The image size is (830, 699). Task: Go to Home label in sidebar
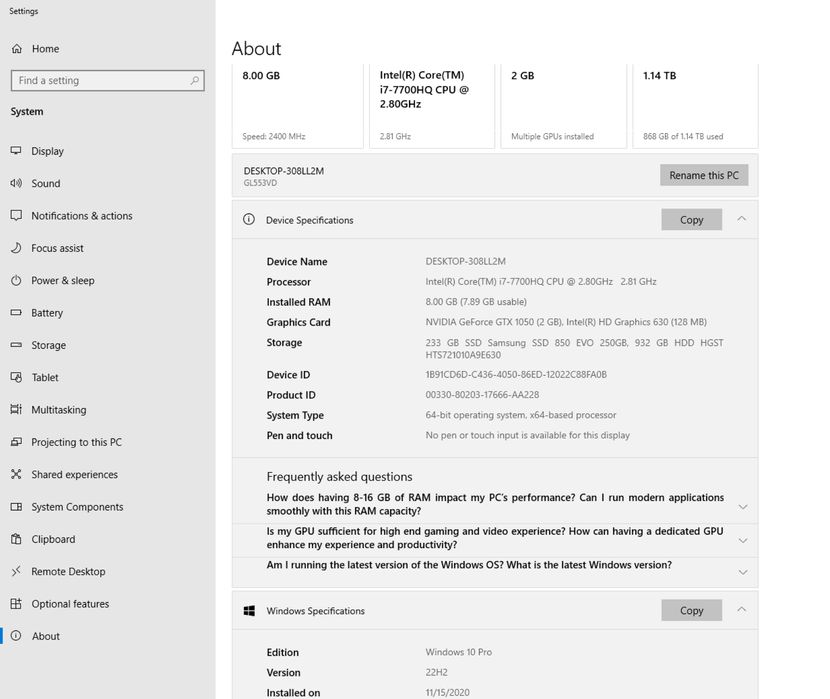[46, 49]
